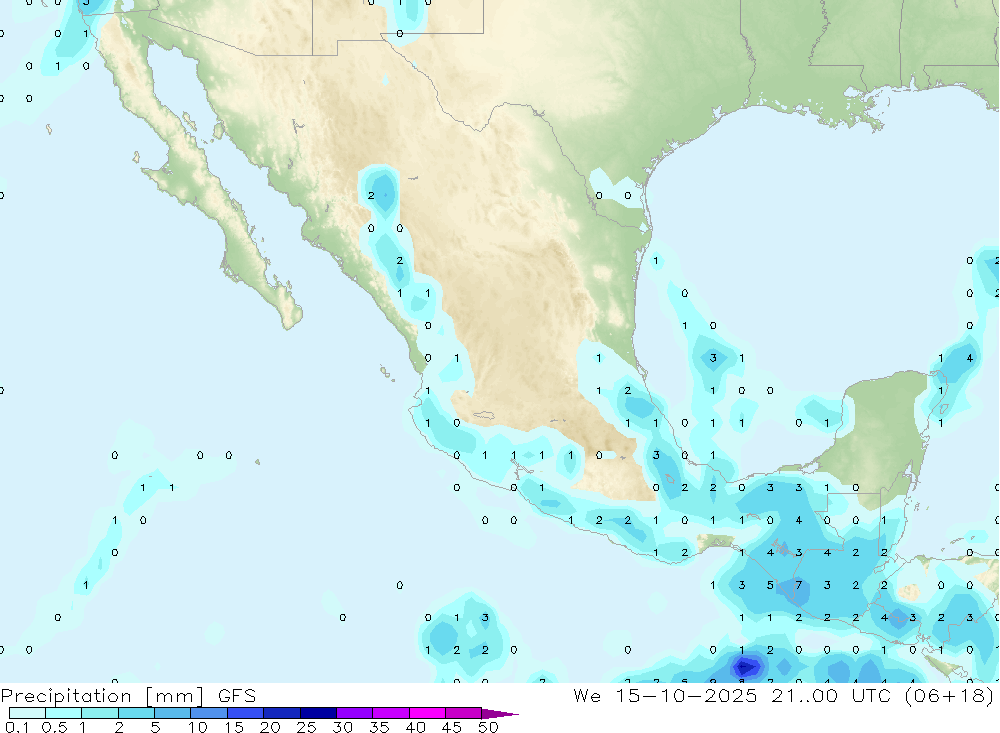Screen dimensions: 1000x733
Task: Select the 35–40 mm violet legend swatch
Action: 391,713
